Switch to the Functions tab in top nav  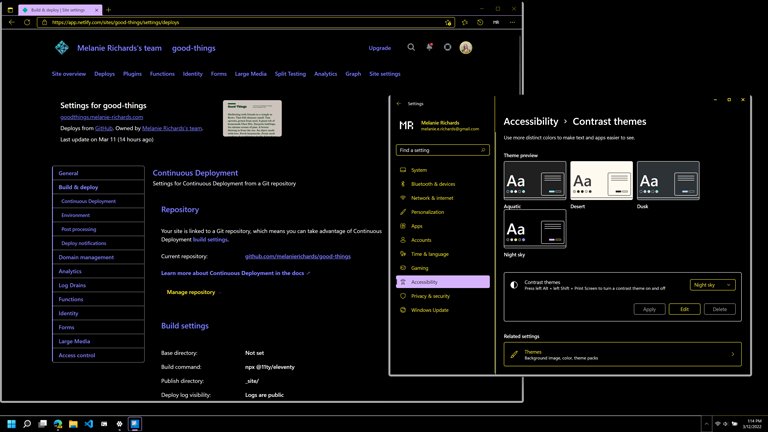[162, 74]
